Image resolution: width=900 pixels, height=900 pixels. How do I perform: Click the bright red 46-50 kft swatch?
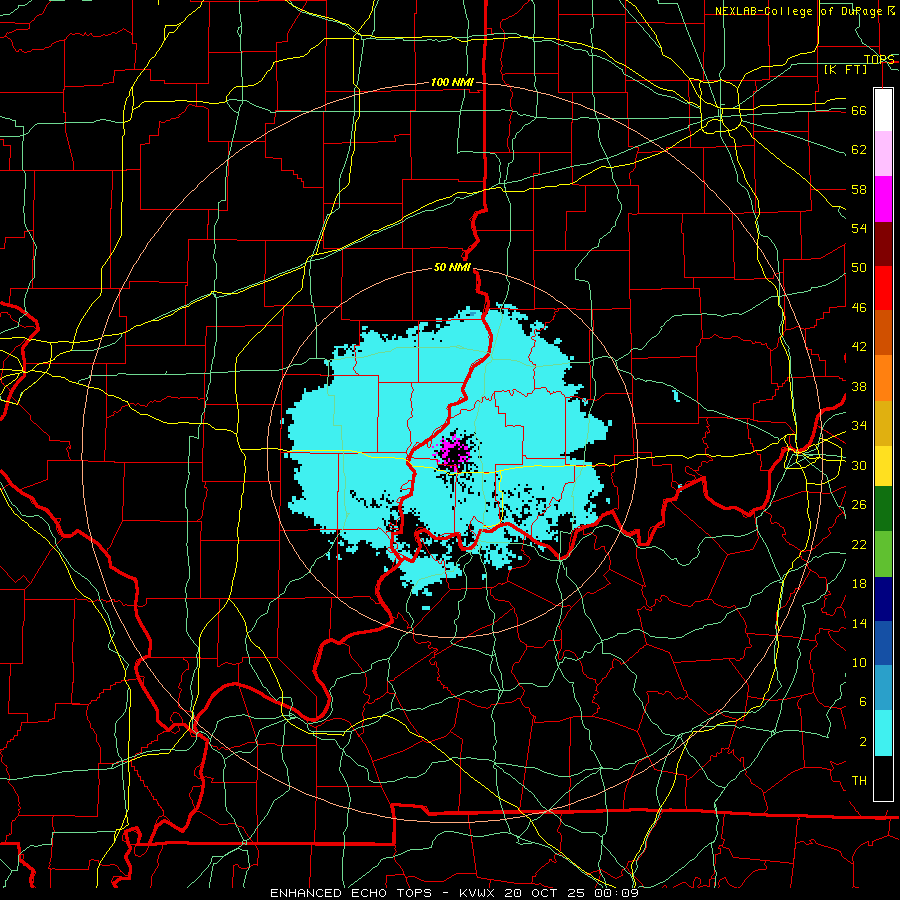[x=883, y=288]
